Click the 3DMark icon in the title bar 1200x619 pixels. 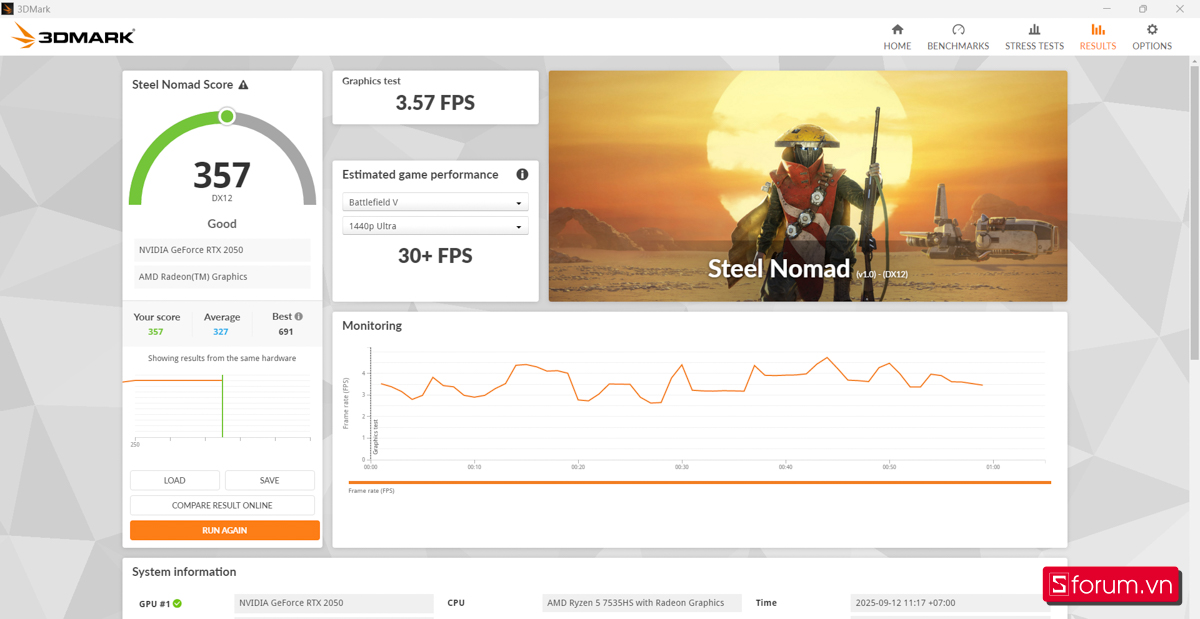point(8,8)
